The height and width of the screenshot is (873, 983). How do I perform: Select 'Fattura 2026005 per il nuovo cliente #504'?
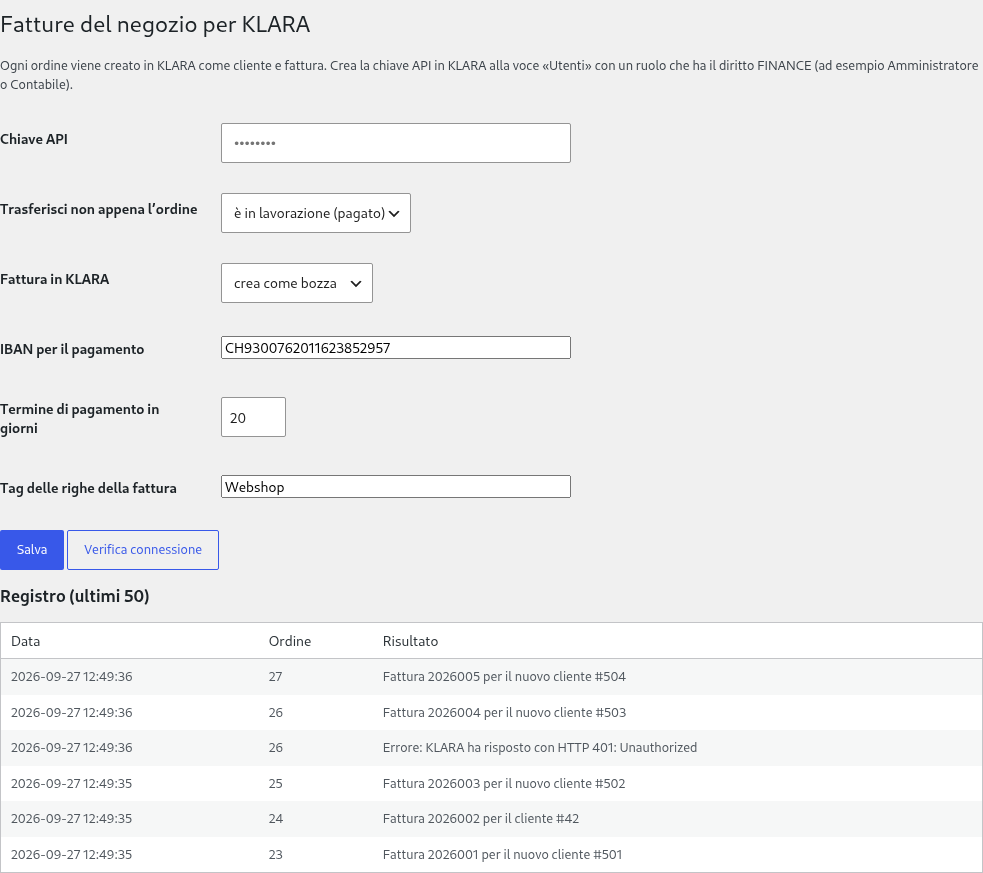tap(504, 677)
